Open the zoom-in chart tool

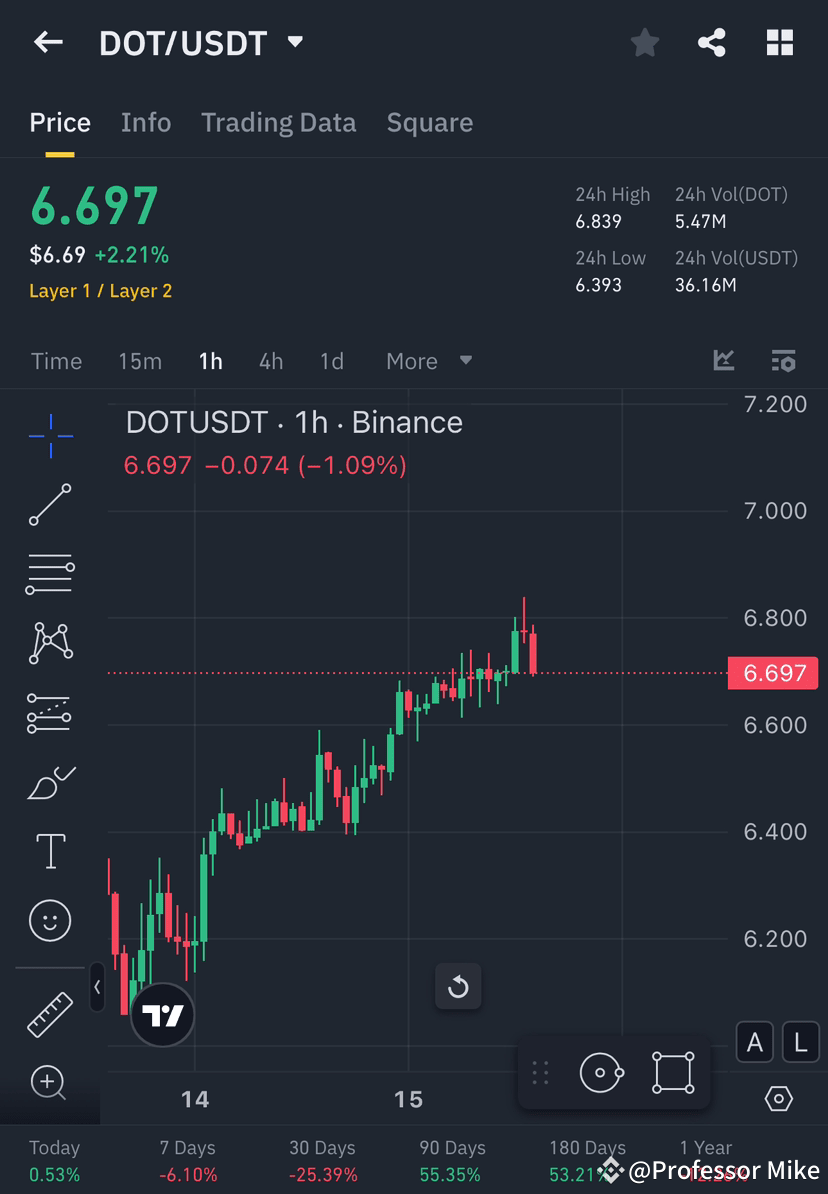point(50,1083)
